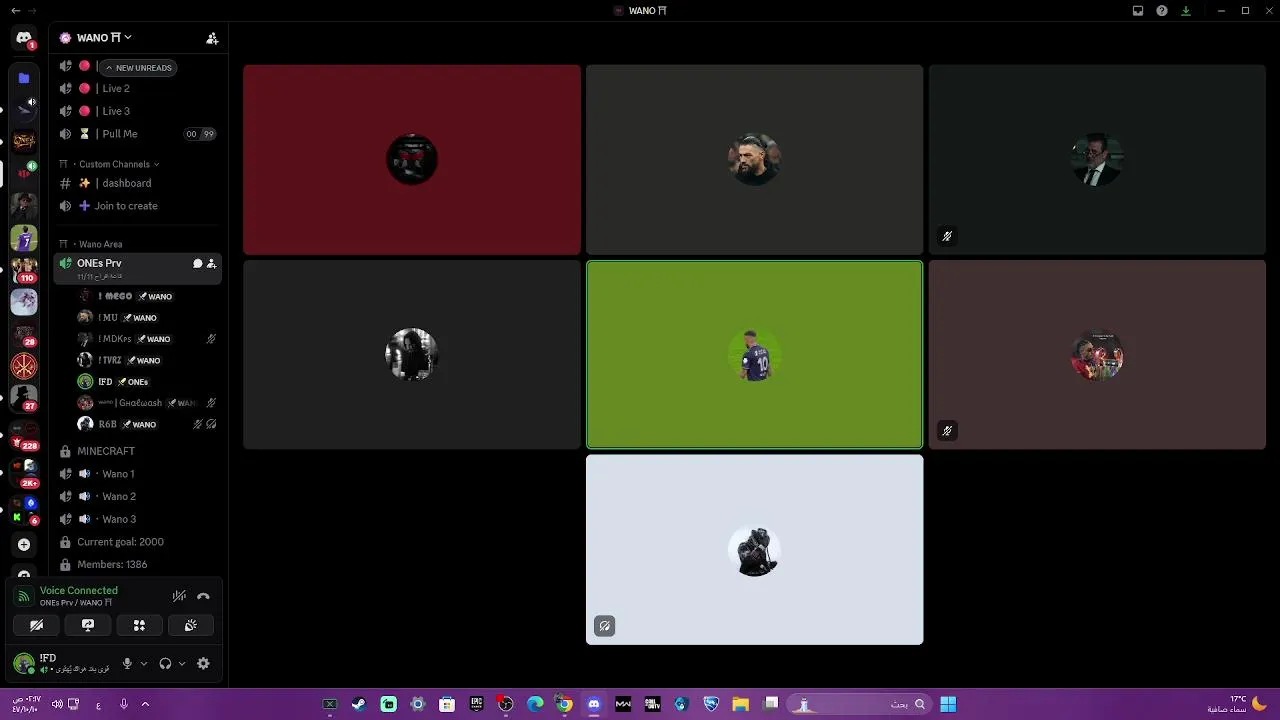This screenshot has height=720, width=1280.
Task: Expand headphone output options arrow
Action: (x=181, y=663)
